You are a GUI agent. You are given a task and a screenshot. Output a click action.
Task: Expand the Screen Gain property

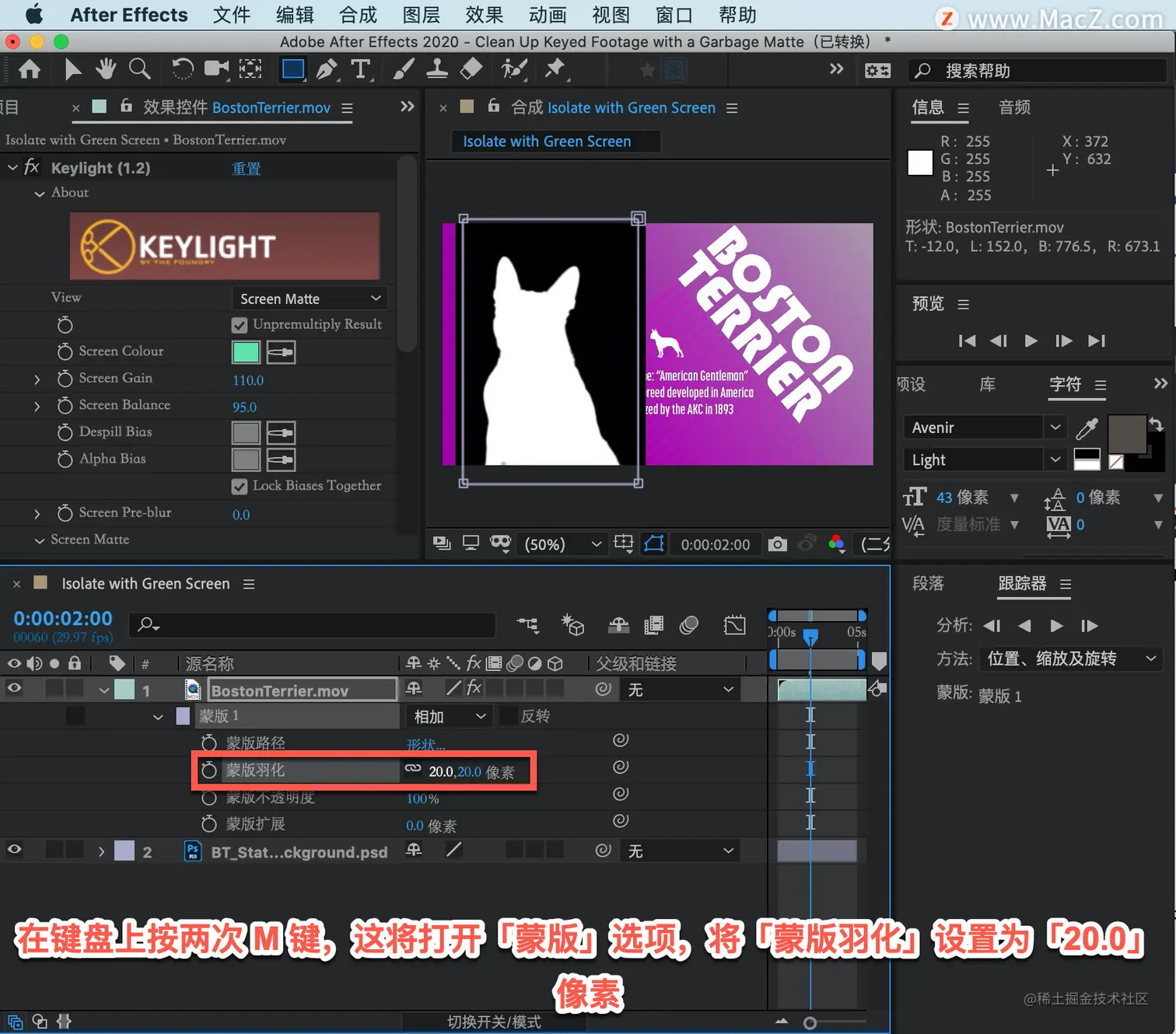pyautogui.click(x=37, y=379)
